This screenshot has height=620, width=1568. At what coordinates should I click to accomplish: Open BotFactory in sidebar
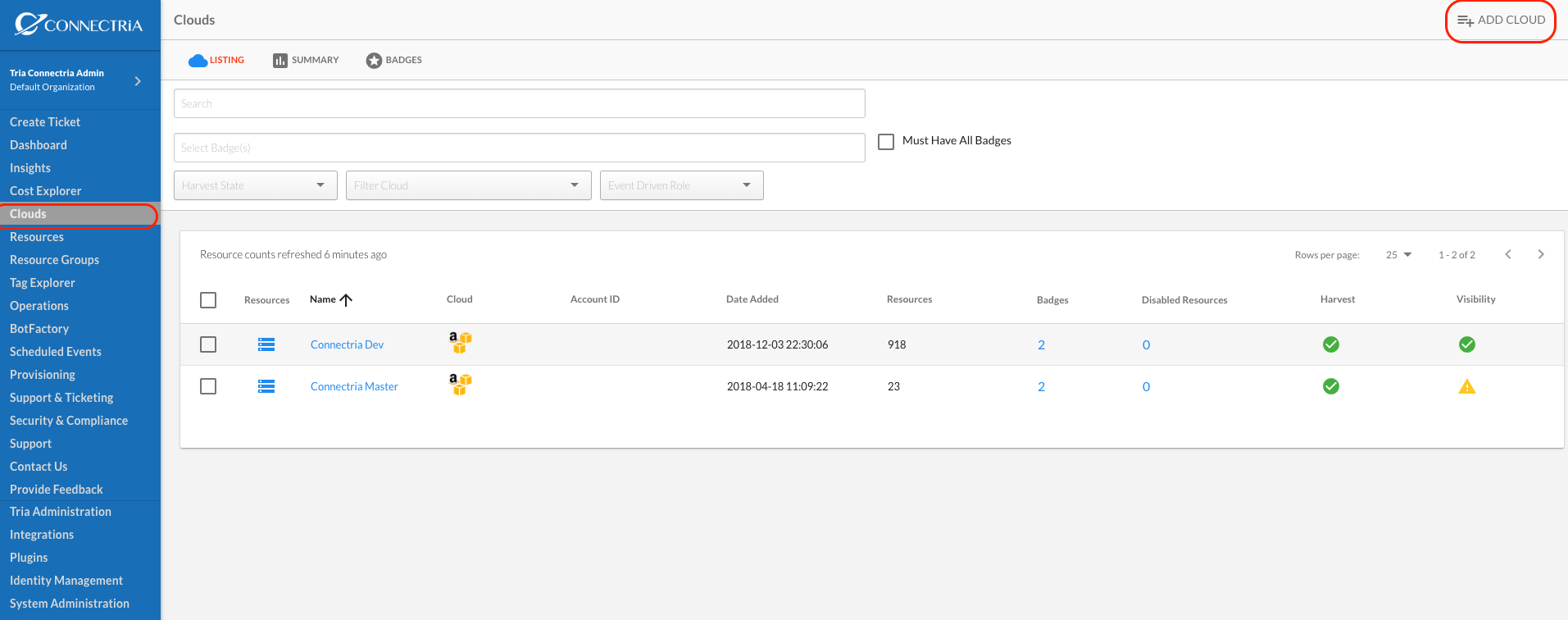[39, 329]
